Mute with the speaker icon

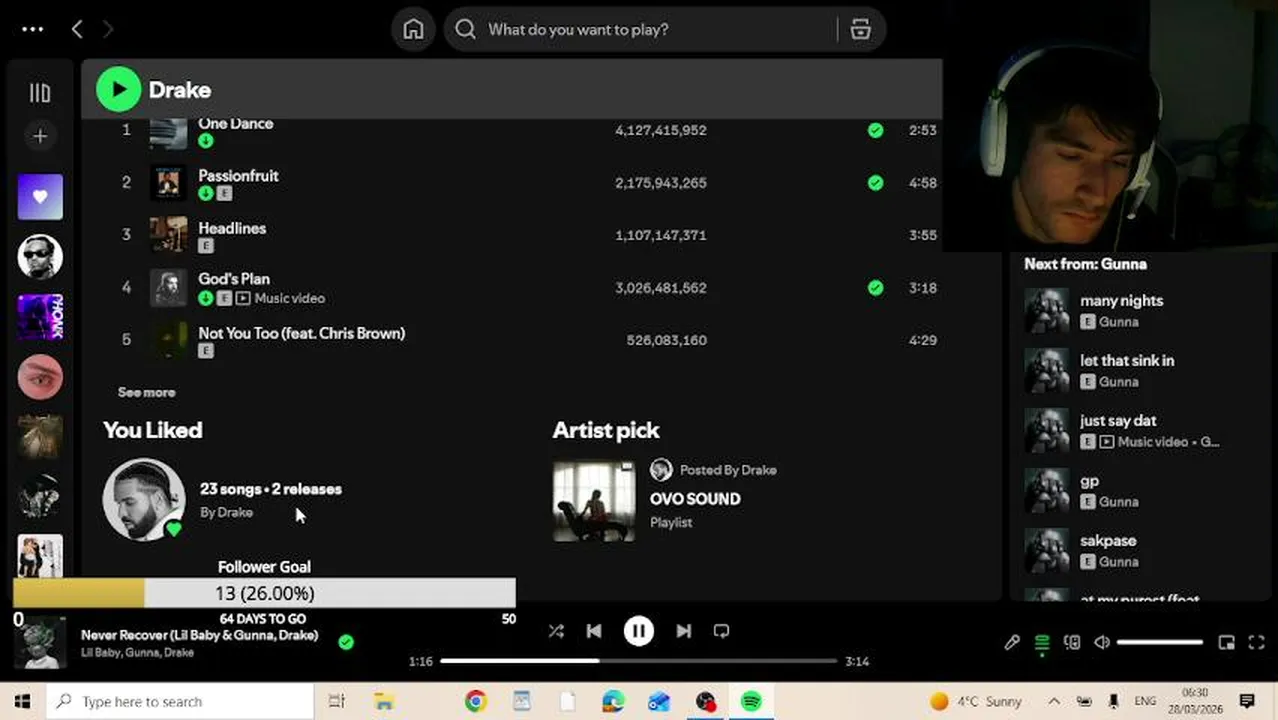[x=1101, y=642]
